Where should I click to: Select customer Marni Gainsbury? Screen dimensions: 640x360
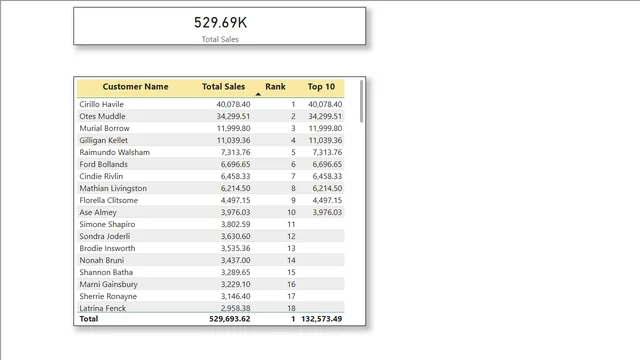click(108, 284)
